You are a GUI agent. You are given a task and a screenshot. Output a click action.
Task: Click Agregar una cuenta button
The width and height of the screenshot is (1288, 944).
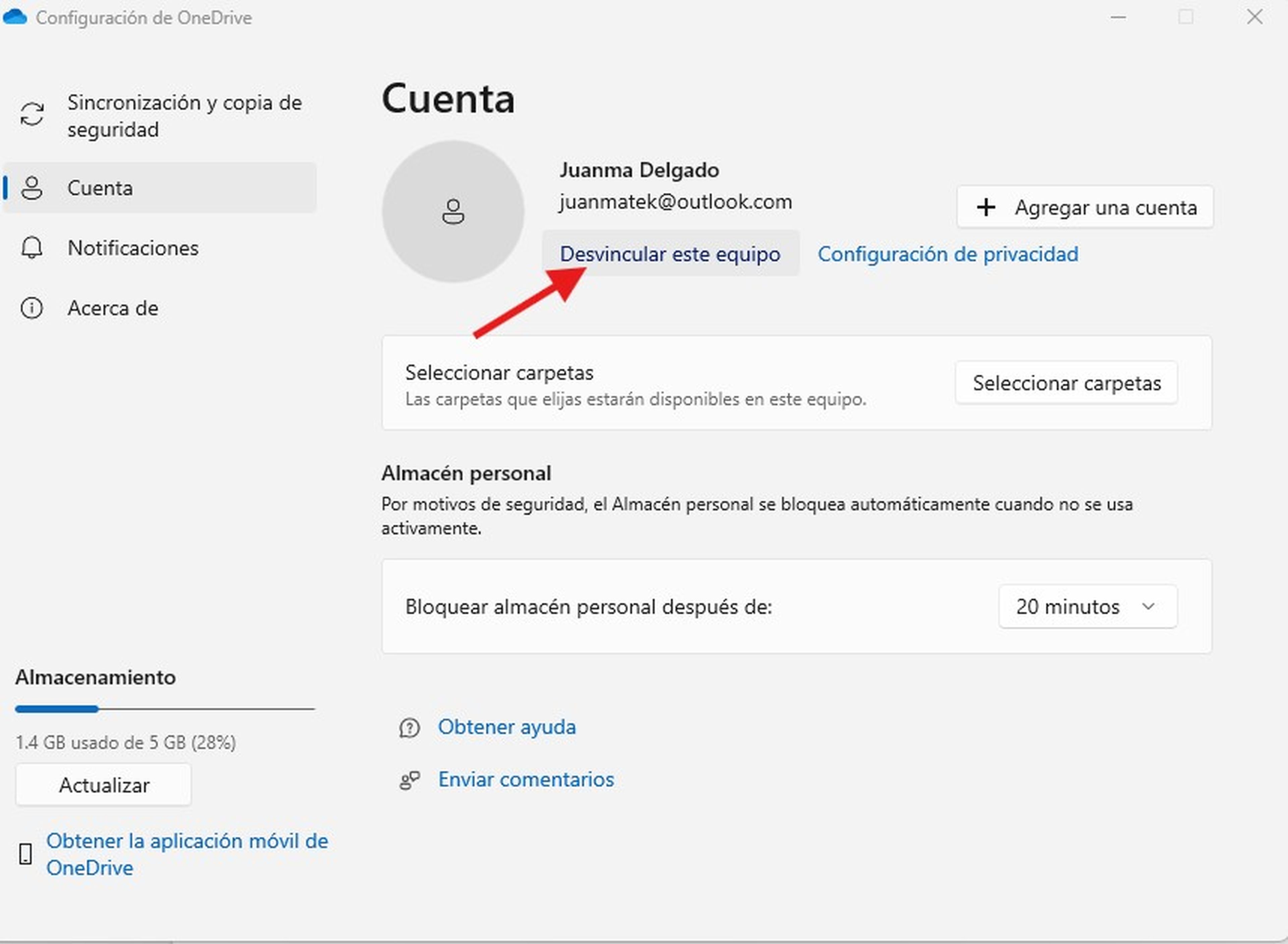point(1085,207)
